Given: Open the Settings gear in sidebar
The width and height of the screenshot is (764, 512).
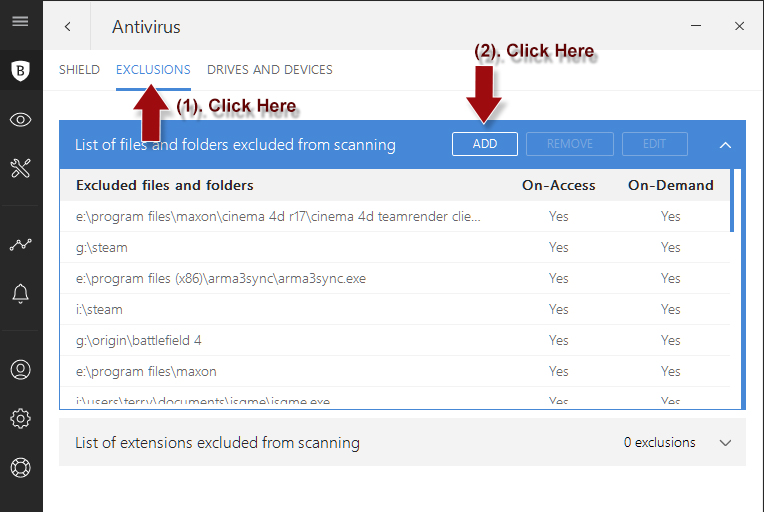Looking at the screenshot, I should point(20,418).
